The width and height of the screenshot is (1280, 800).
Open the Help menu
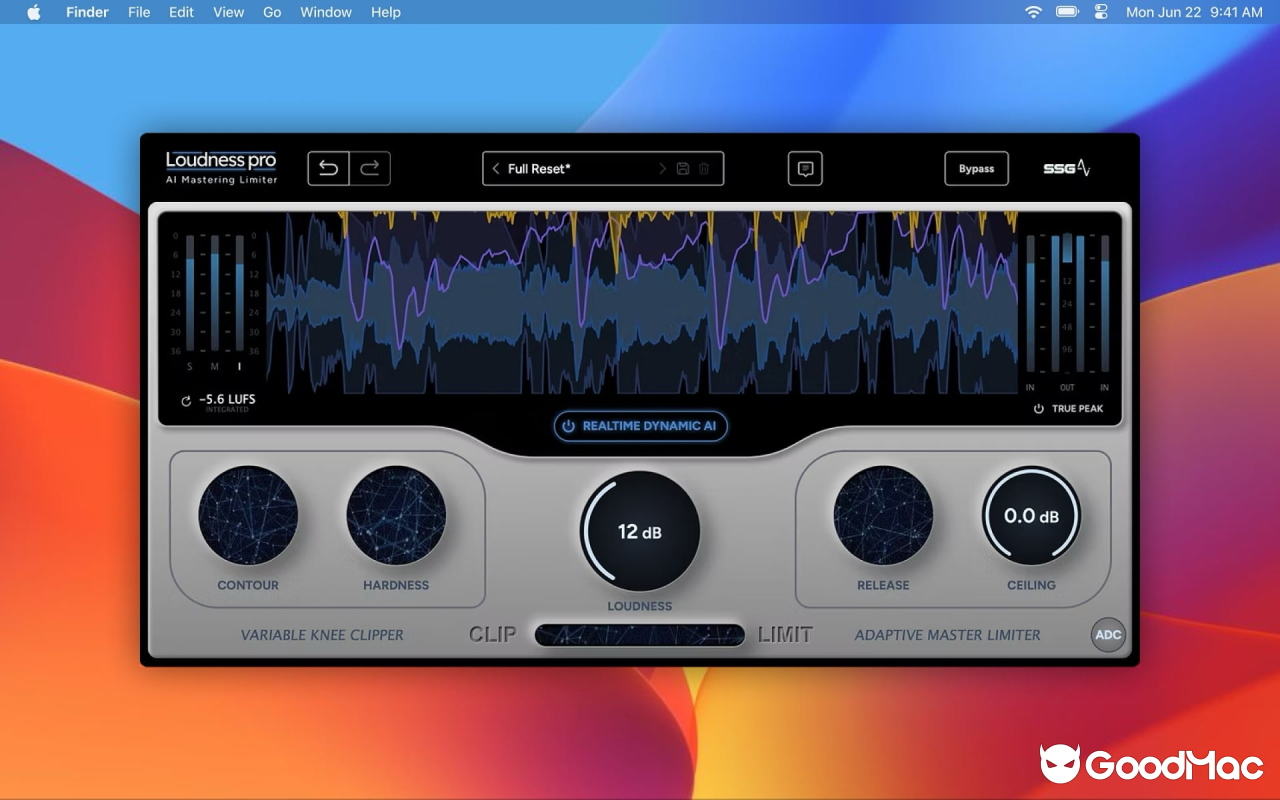(386, 12)
